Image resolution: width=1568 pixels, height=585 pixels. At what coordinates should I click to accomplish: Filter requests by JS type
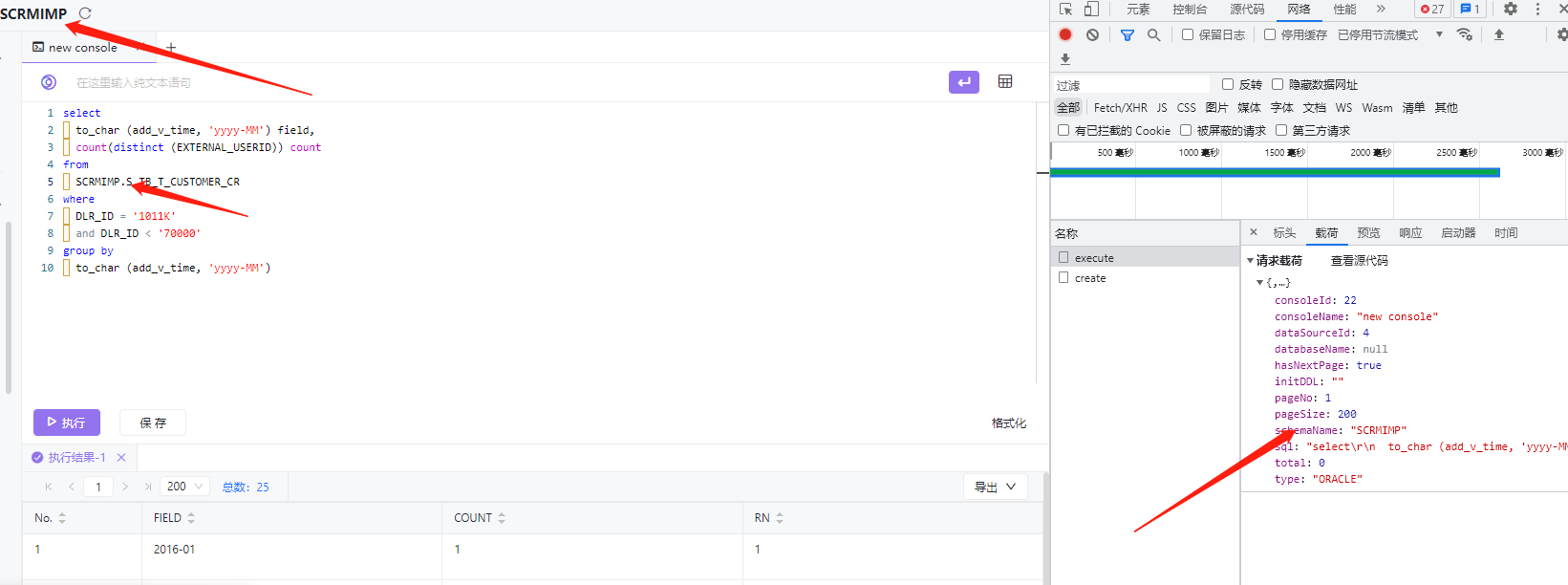click(x=1162, y=108)
